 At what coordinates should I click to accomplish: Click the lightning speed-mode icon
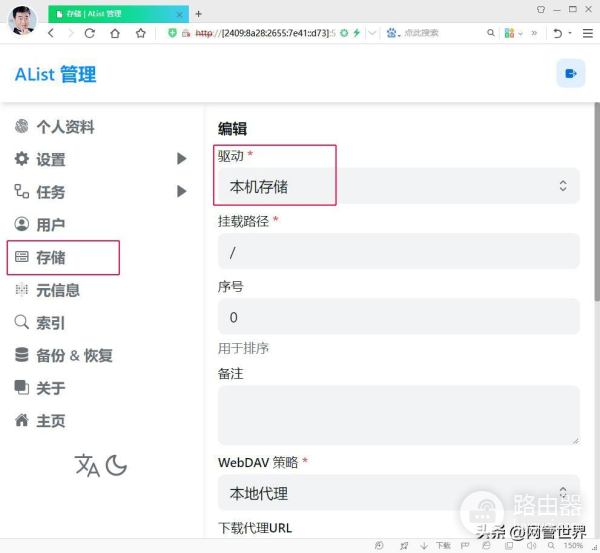pyautogui.click(x=357, y=33)
